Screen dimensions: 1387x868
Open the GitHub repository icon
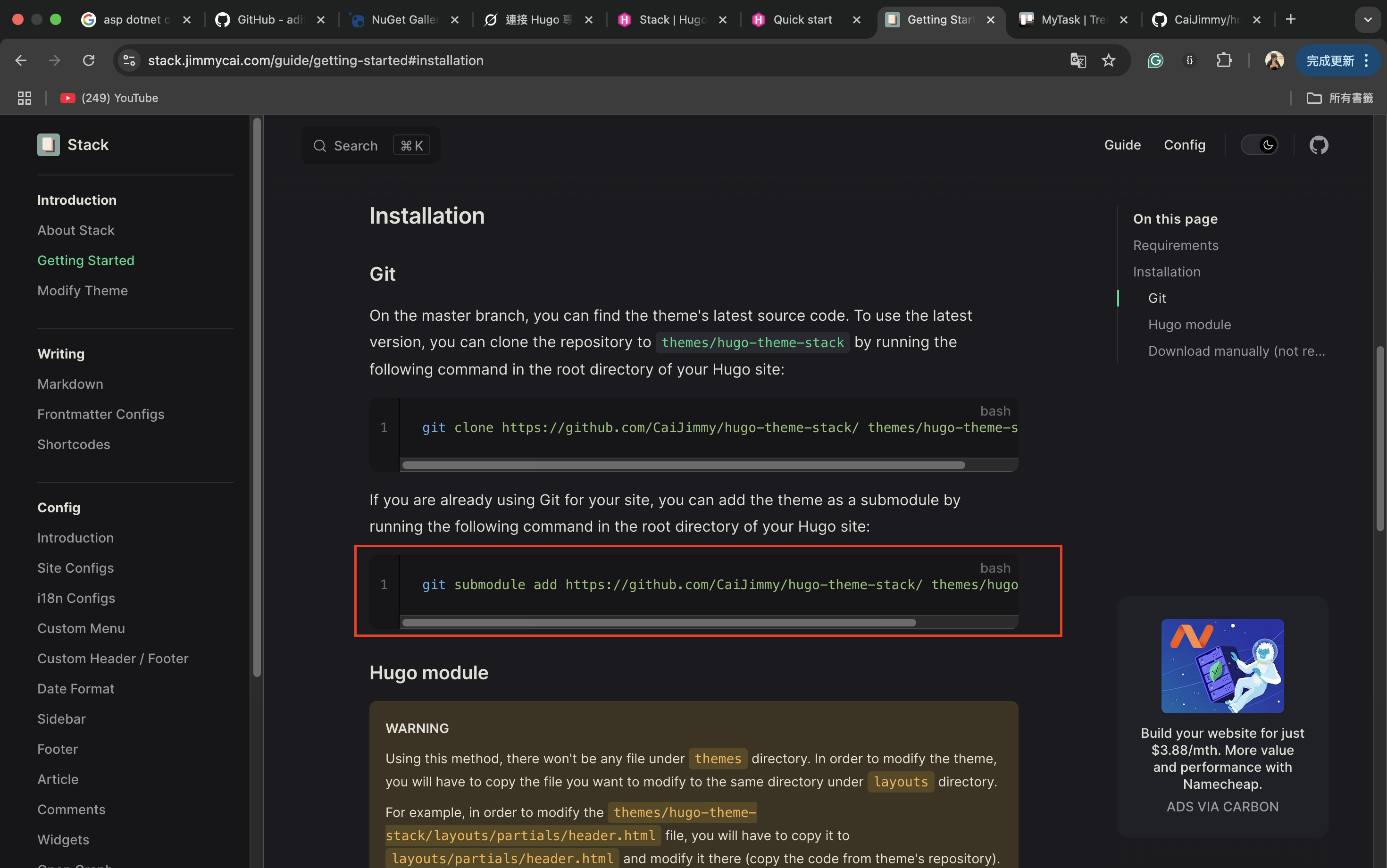(x=1318, y=145)
